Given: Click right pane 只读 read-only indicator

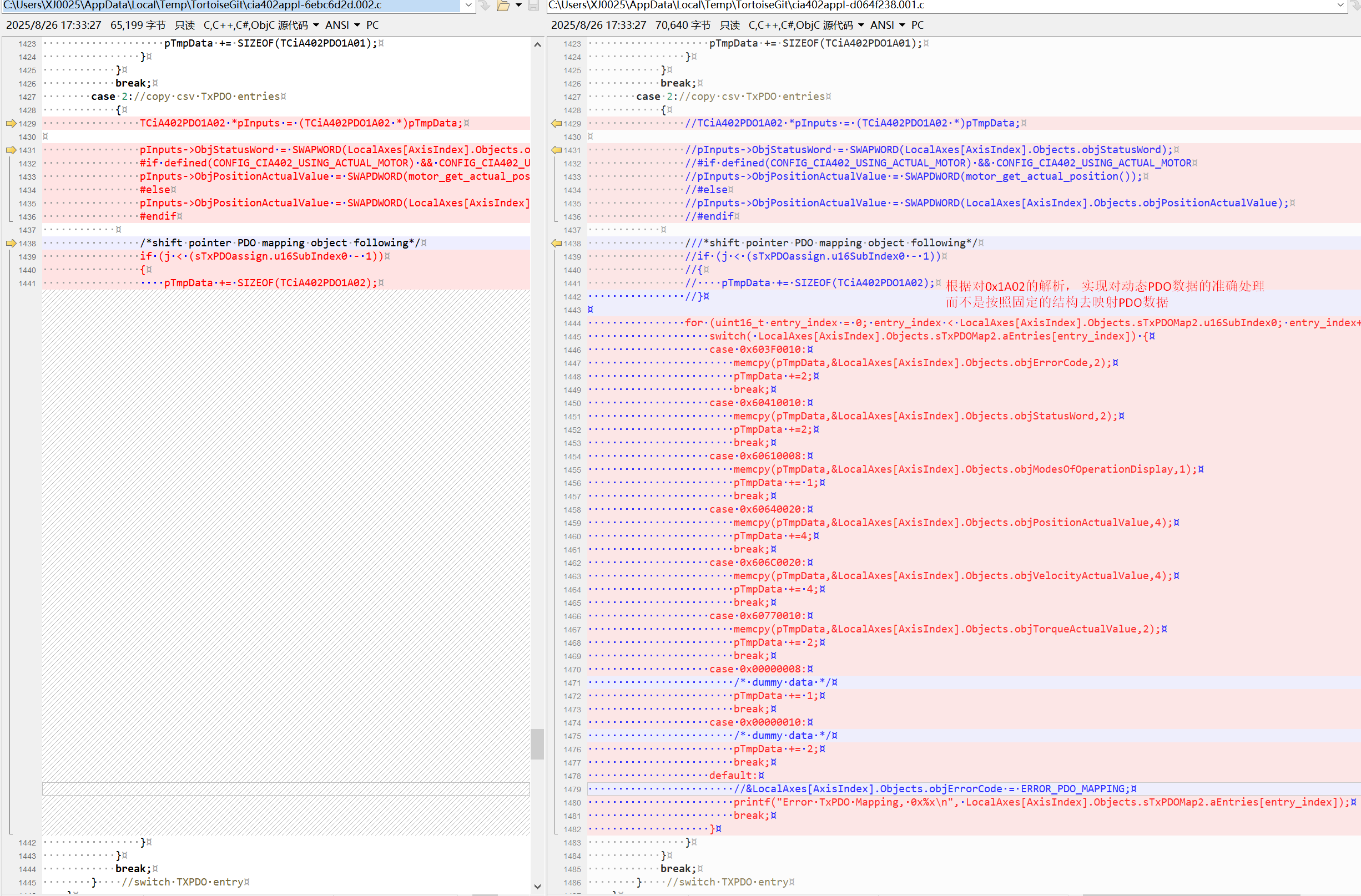Looking at the screenshot, I should [730, 25].
